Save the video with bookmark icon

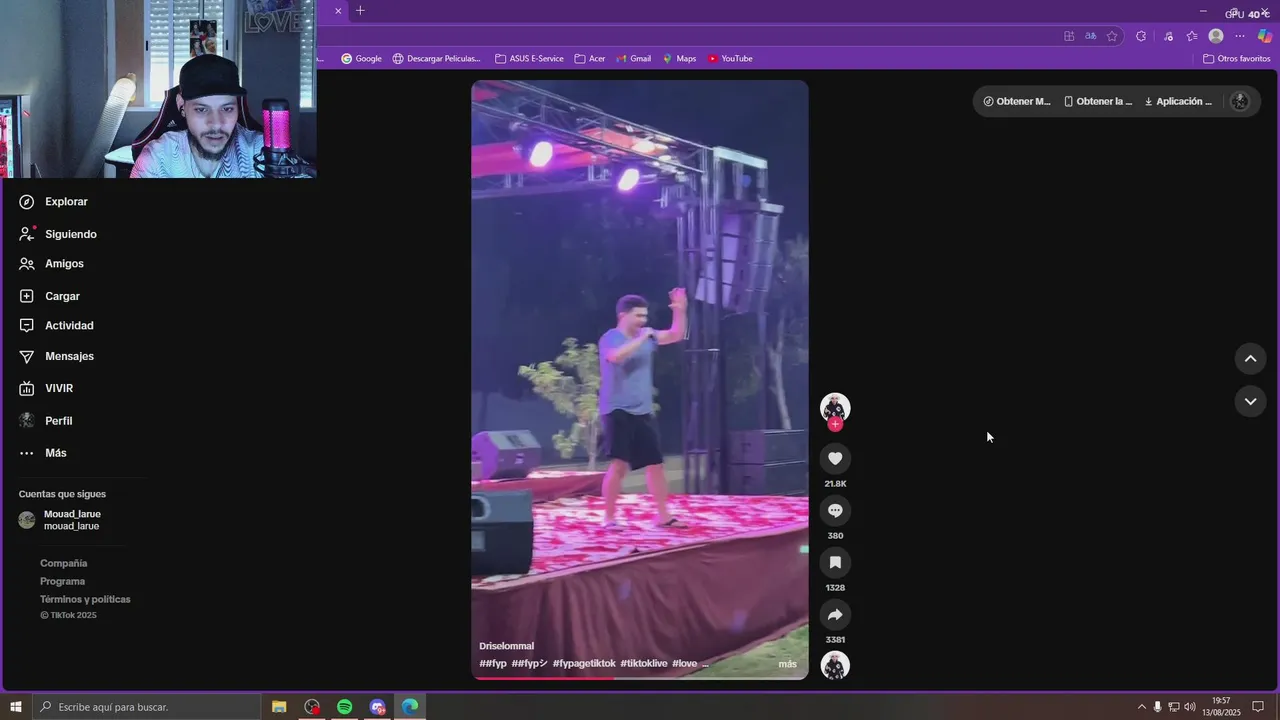coord(835,562)
